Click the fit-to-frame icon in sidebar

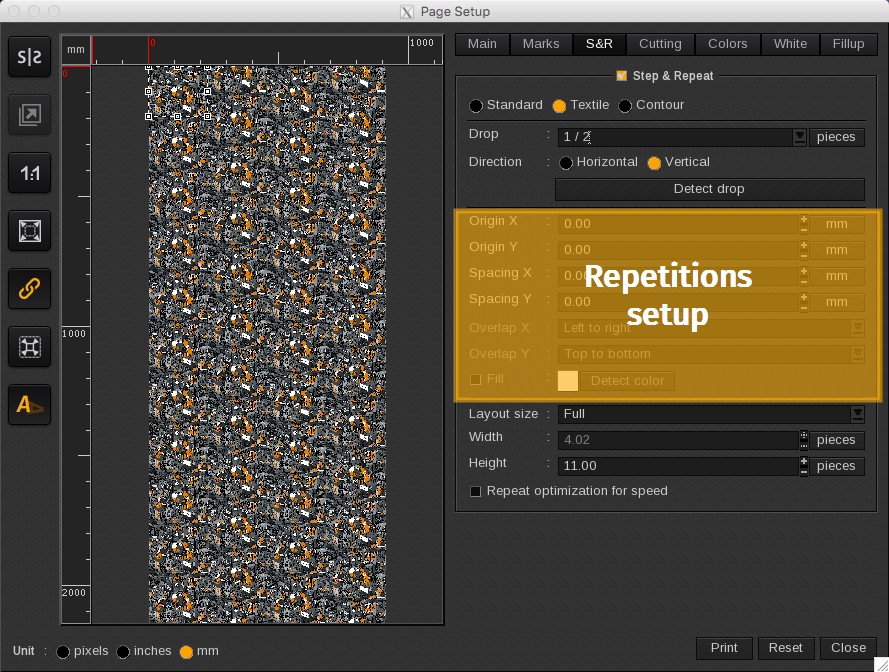pyautogui.click(x=30, y=231)
